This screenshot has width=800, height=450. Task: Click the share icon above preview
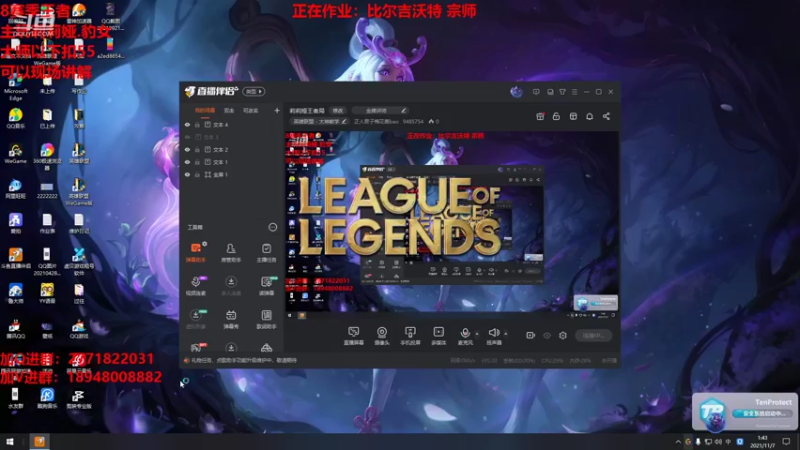[606, 116]
